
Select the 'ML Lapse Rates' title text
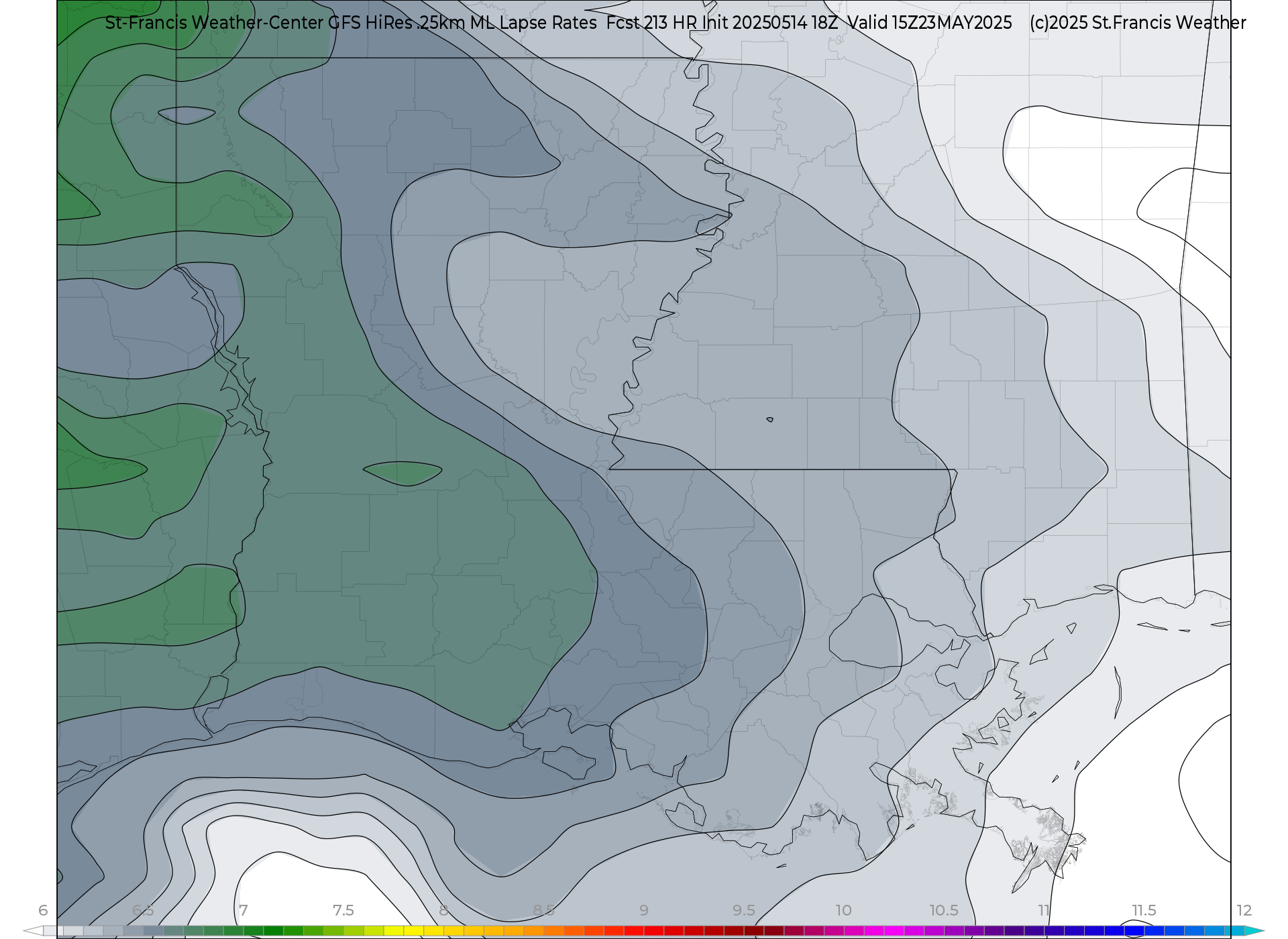point(533,23)
